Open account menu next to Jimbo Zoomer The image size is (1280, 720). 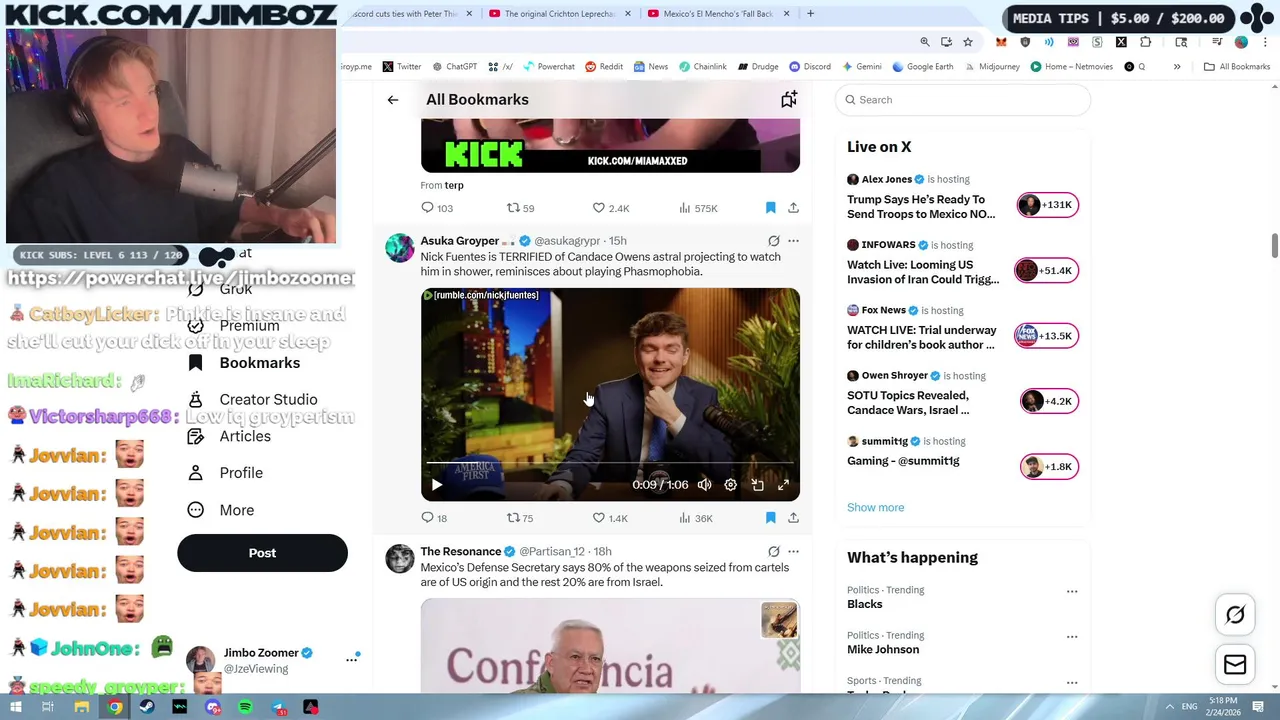point(352,660)
